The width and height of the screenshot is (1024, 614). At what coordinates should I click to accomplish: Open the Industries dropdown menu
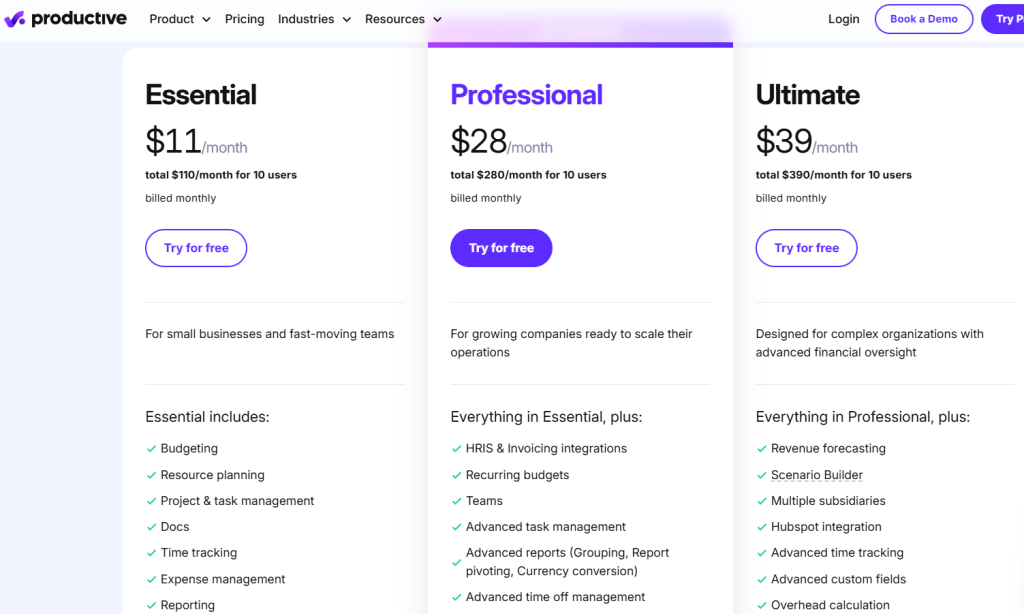(314, 19)
